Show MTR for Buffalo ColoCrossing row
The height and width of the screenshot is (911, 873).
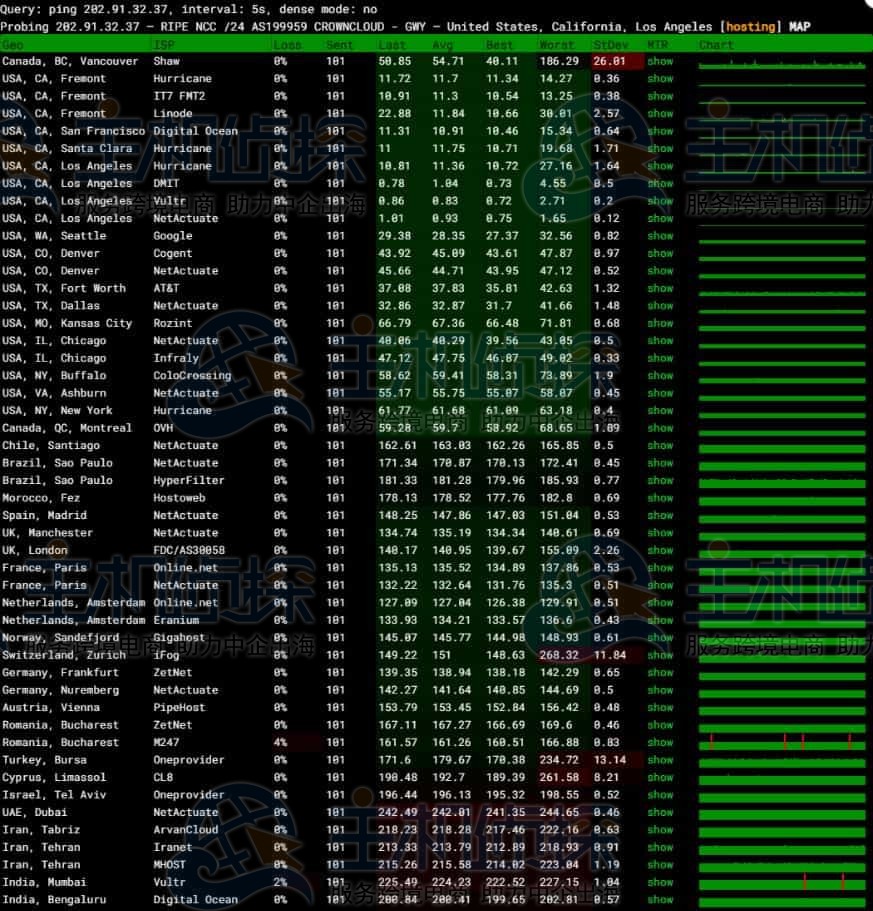click(660, 376)
